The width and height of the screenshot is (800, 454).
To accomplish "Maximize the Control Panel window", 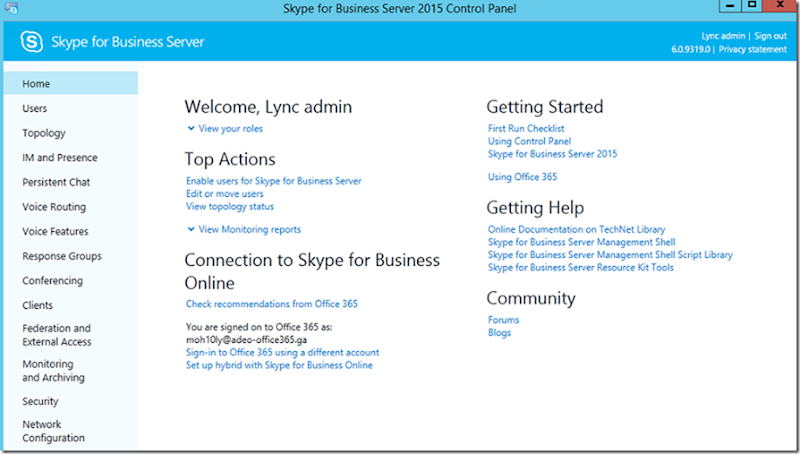I will (x=752, y=6).
